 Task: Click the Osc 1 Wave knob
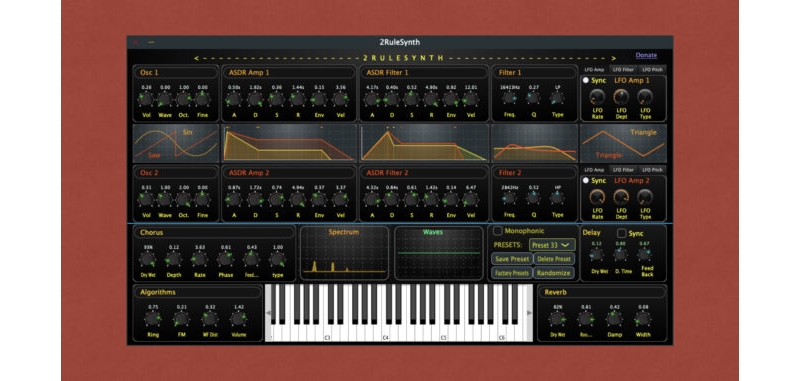point(164,99)
